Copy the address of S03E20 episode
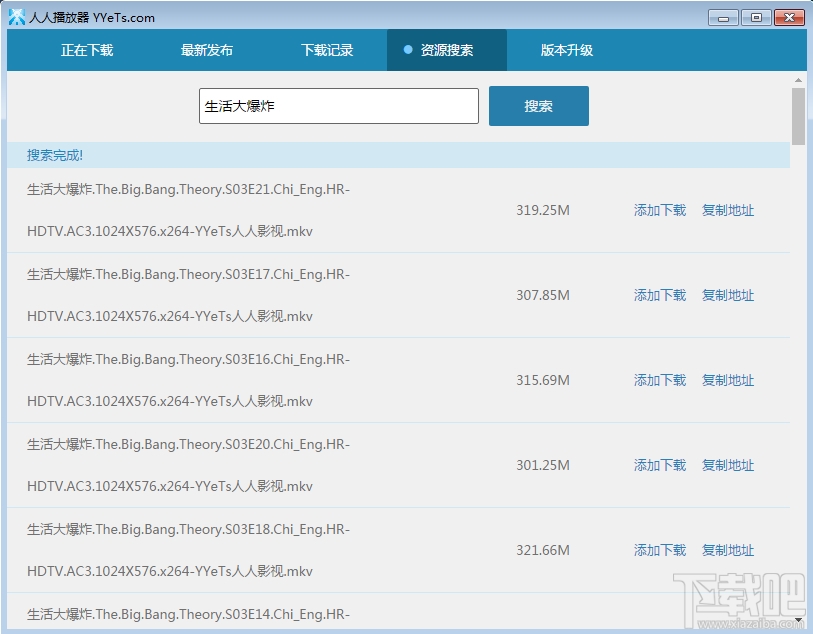 728,466
